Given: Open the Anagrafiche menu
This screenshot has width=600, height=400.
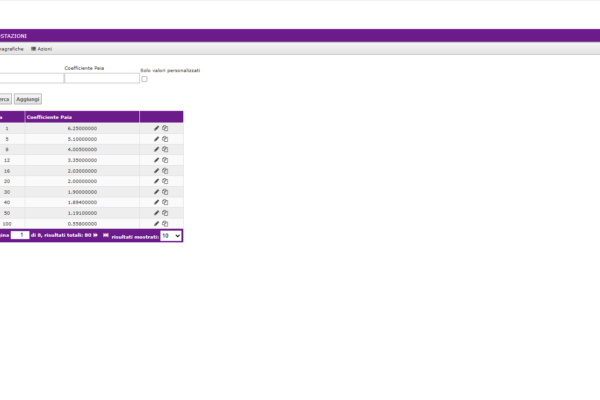Looking at the screenshot, I should coord(10,48).
